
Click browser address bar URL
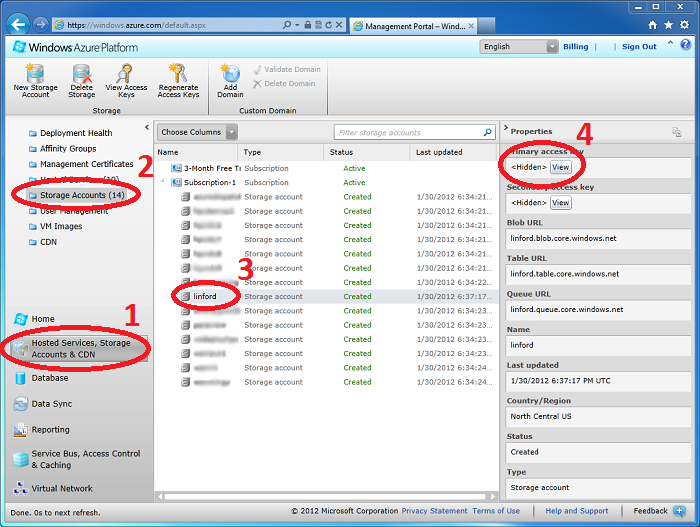[x=137, y=25]
